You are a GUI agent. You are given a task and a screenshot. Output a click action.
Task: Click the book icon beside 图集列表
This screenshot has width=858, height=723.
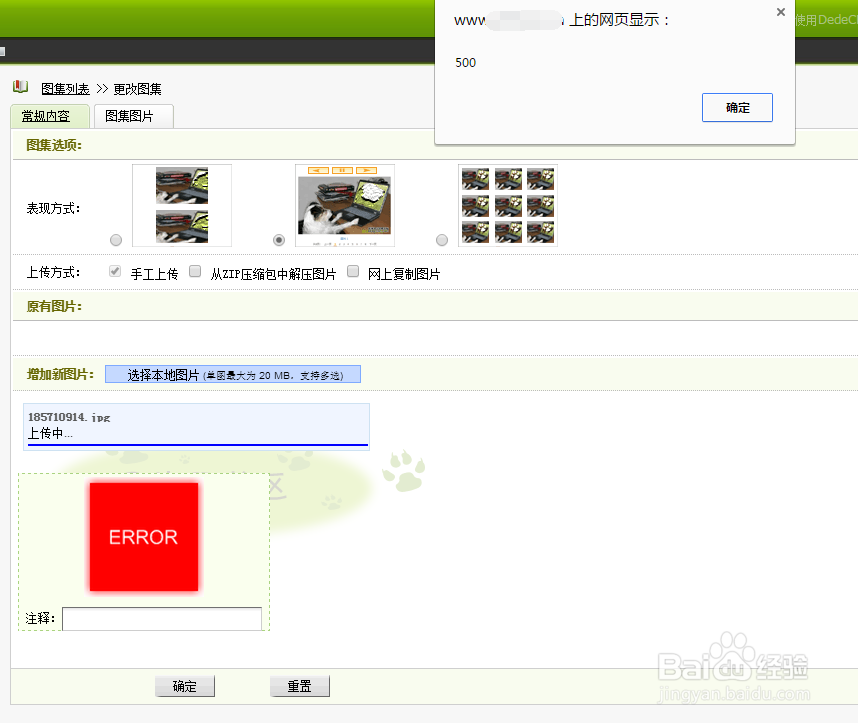coord(21,86)
